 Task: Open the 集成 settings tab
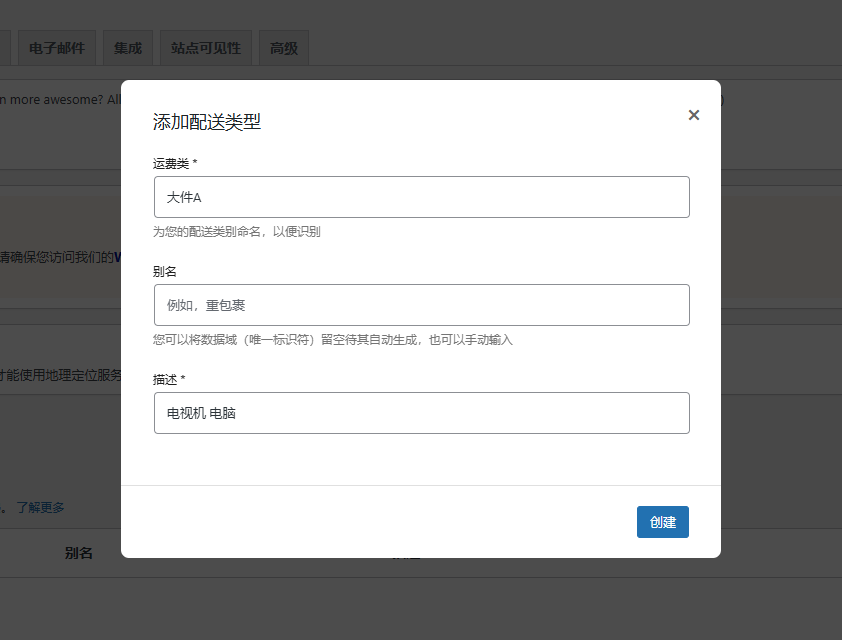point(127,47)
